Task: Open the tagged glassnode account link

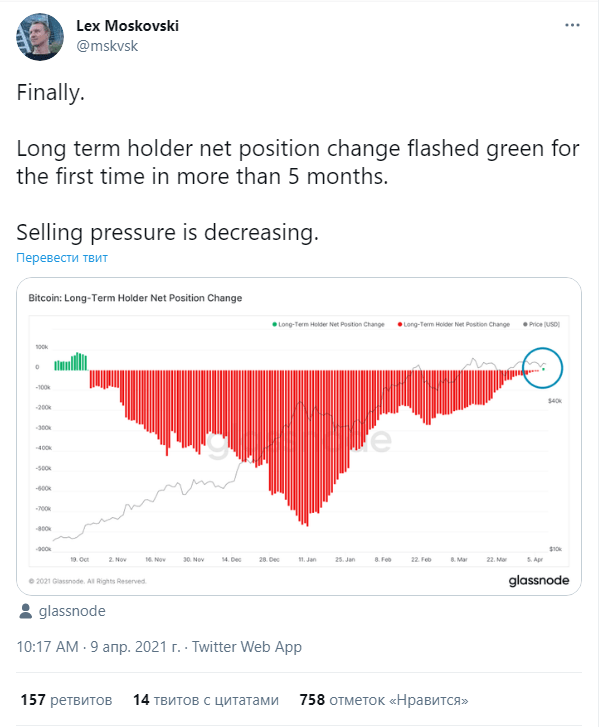Action: 72,611
